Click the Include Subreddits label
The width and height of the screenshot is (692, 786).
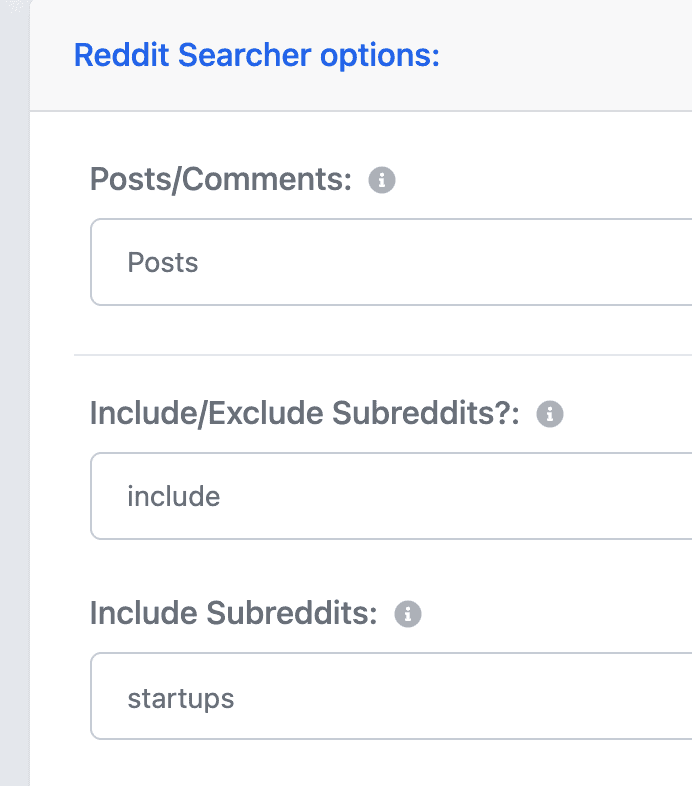[234, 614]
